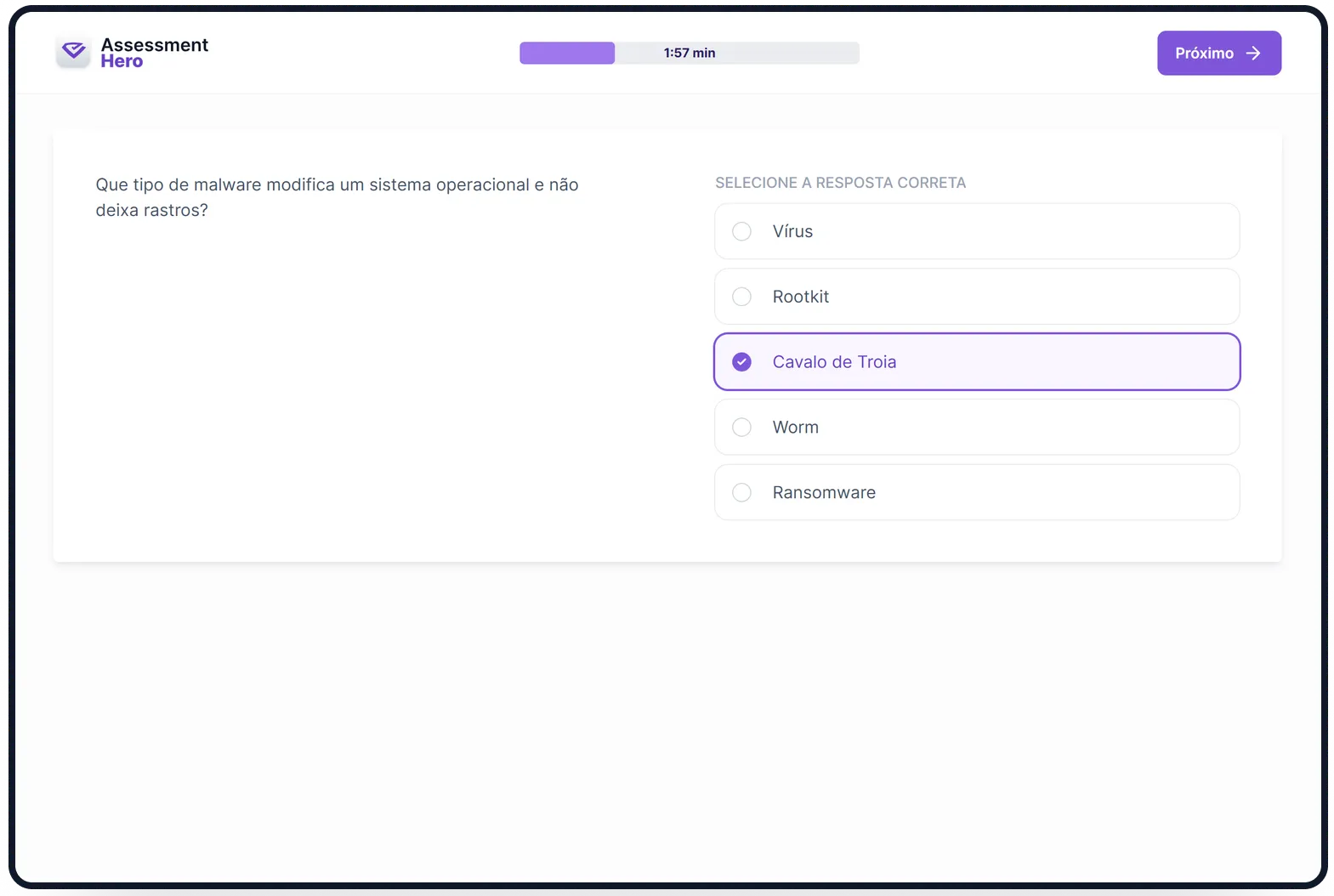Uncheck the Cavalo de Troia checkmark
1334x896 pixels.
click(x=741, y=362)
